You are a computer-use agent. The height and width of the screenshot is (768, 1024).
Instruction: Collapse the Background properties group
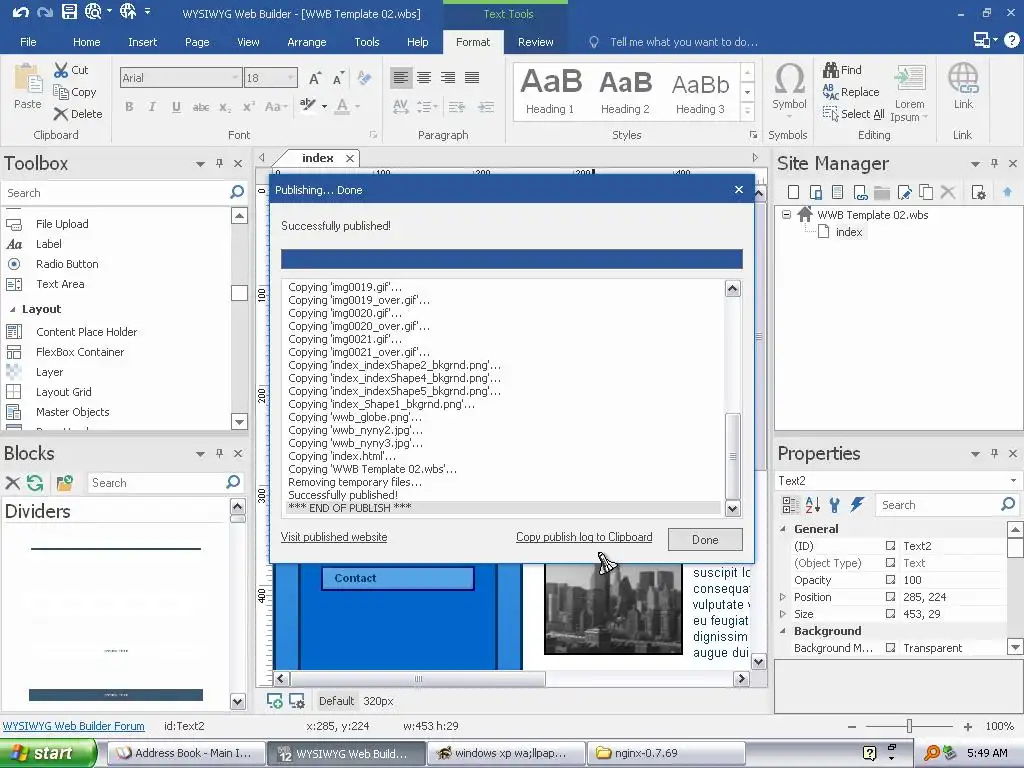click(x=783, y=631)
